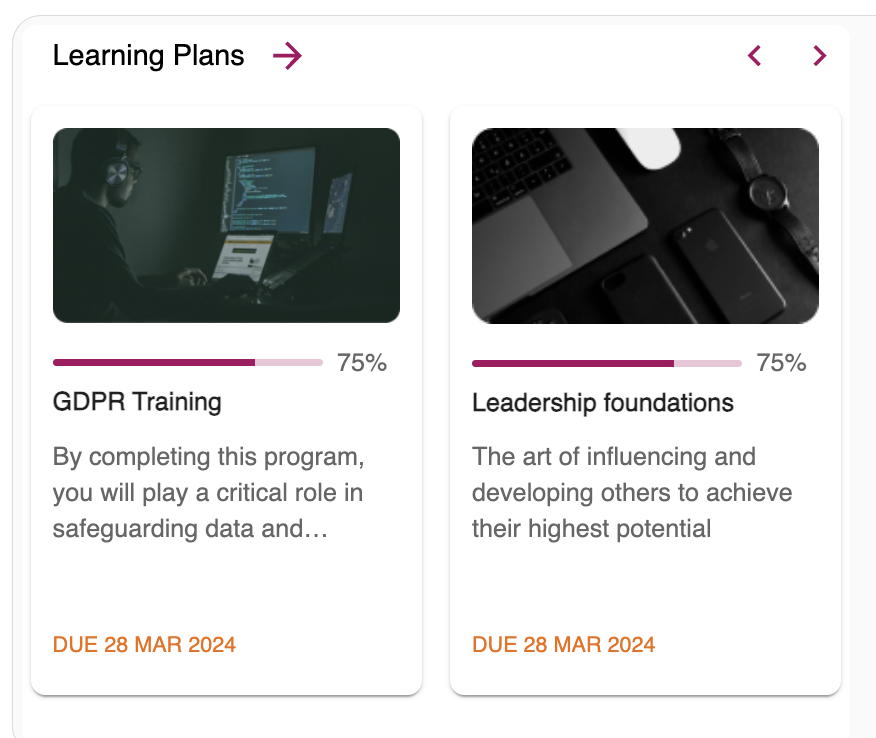This screenshot has height=738, width=876.
Task: Show next learning plans with right chevron
Action: pyautogui.click(x=820, y=56)
